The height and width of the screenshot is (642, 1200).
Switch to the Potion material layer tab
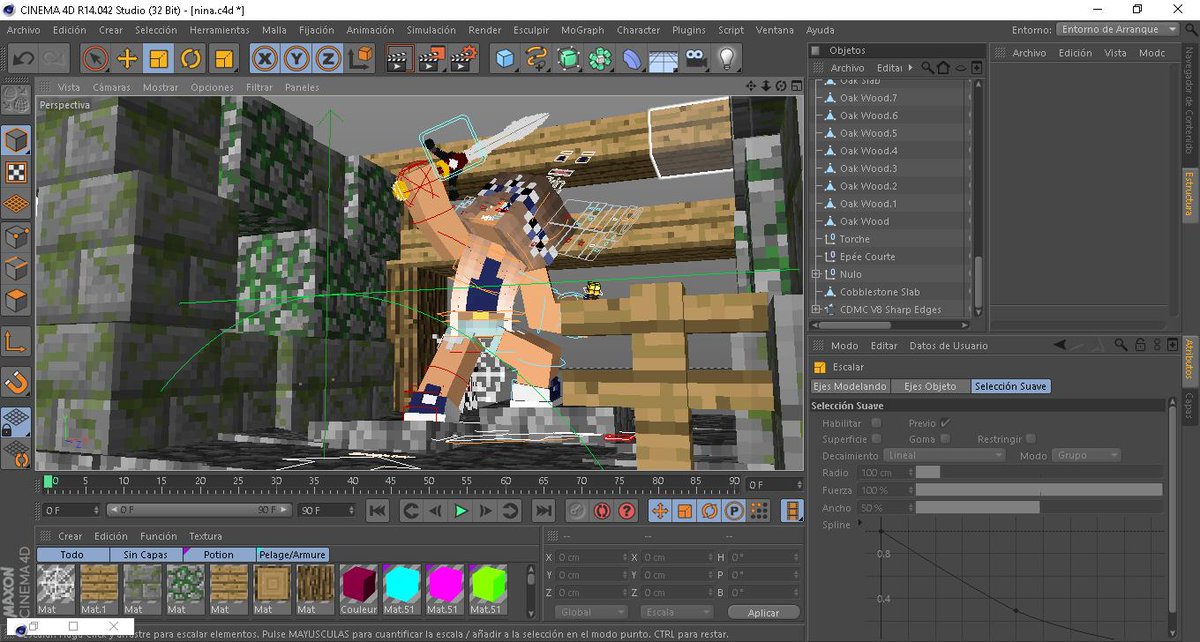218,554
